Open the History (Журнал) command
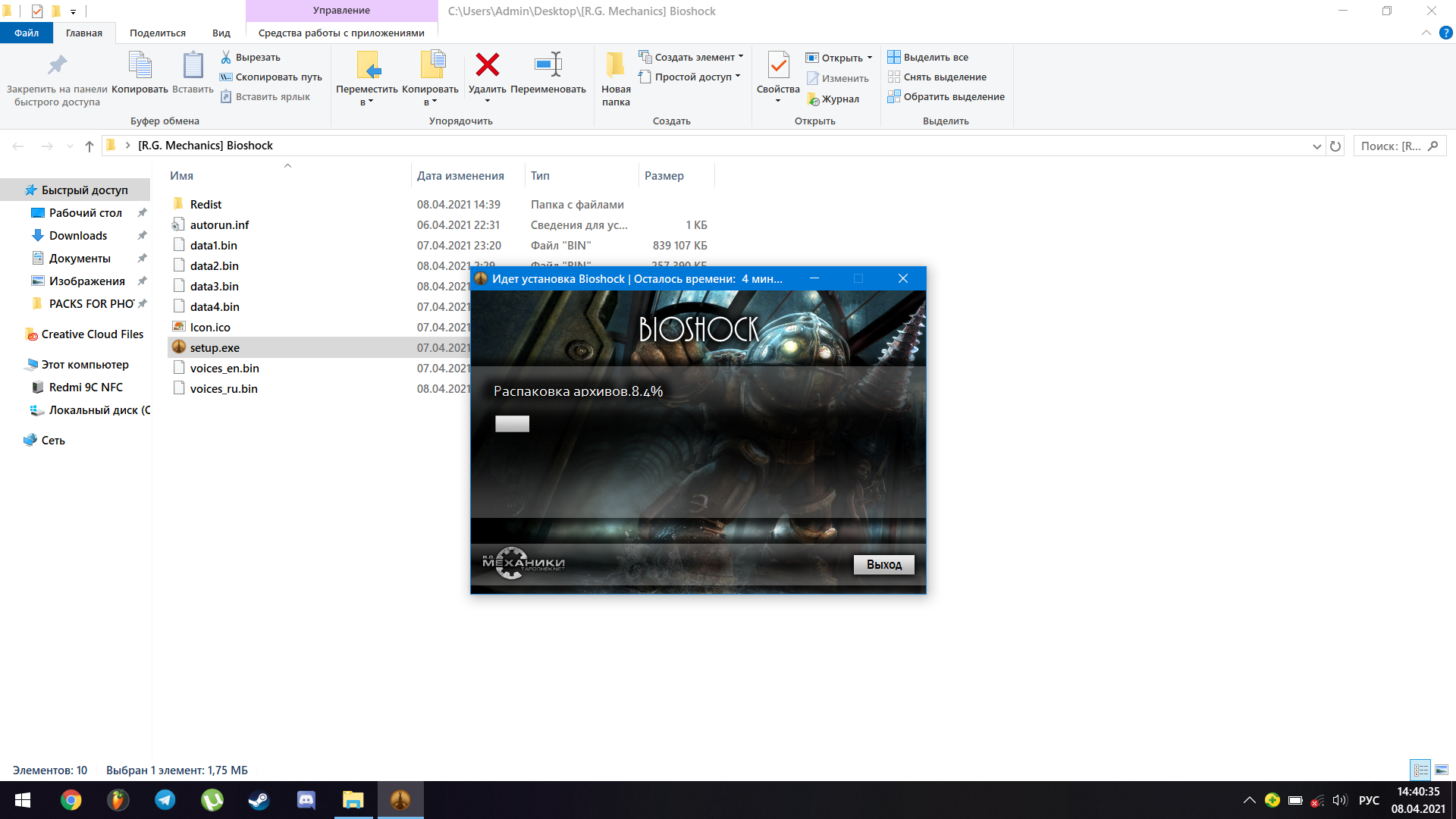This screenshot has height=819, width=1456. point(833,99)
